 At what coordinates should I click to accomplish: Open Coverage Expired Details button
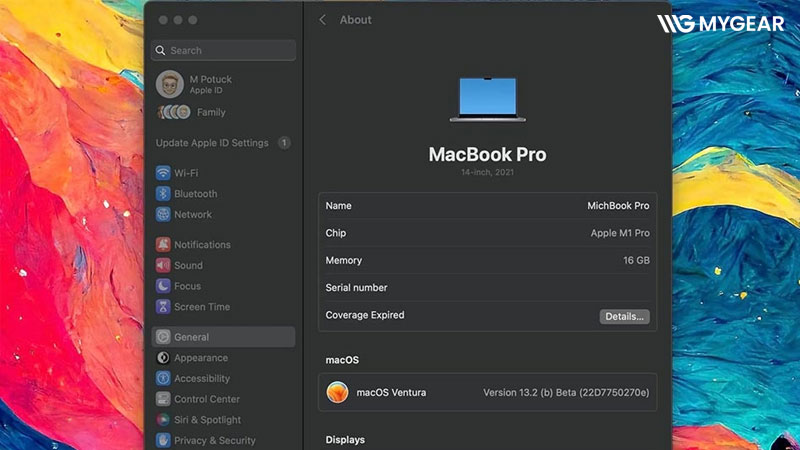[x=624, y=316]
